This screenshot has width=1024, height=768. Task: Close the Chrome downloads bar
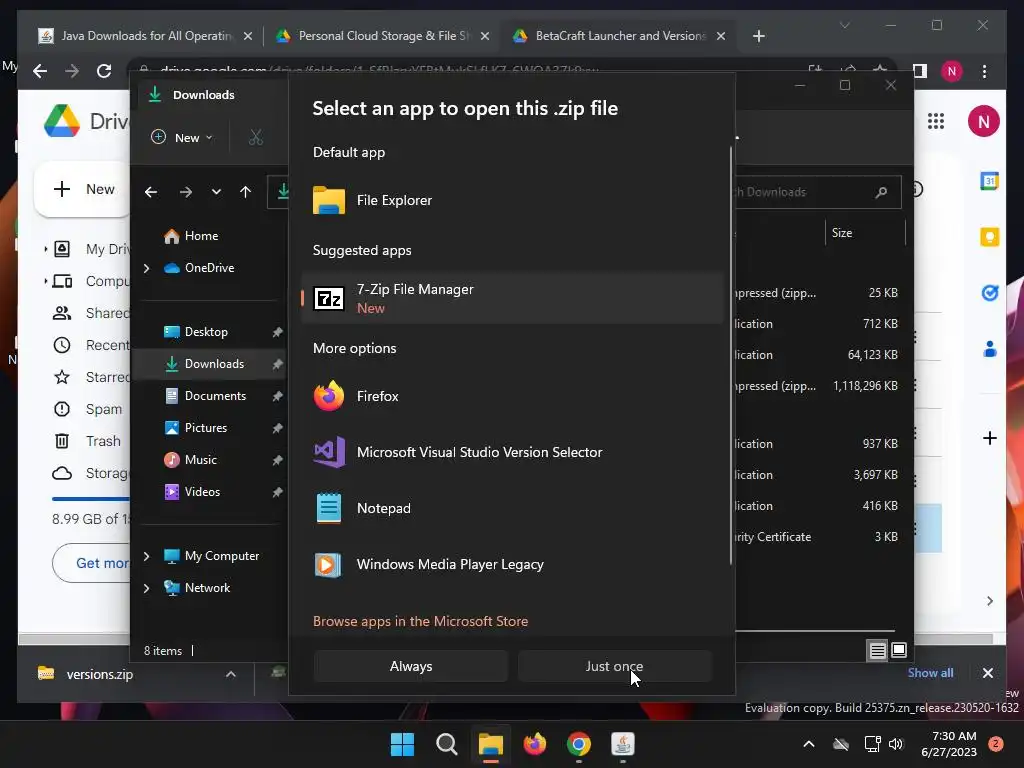[987, 673]
